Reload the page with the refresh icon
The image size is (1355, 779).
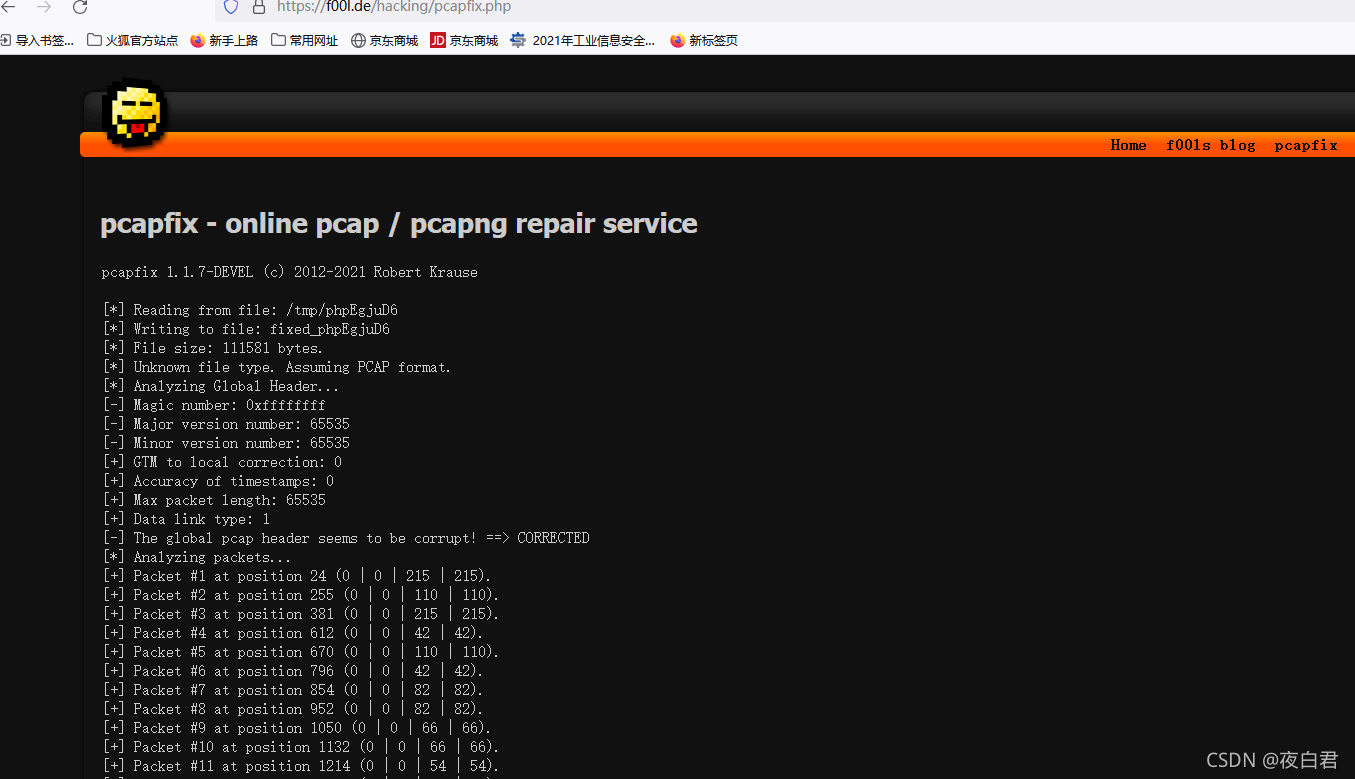click(80, 7)
